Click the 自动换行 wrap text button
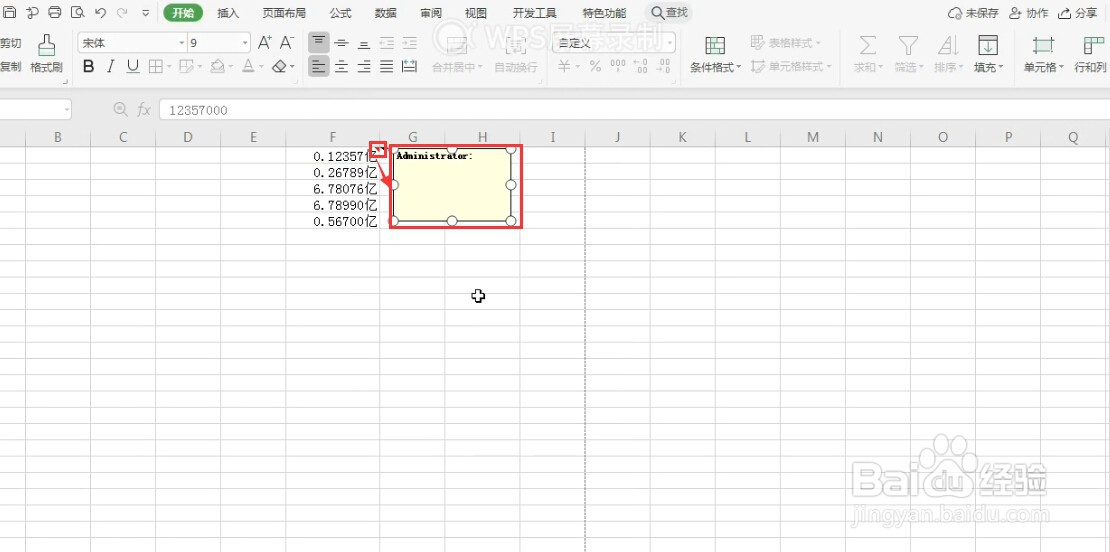This screenshot has height=552, width=1110. [x=516, y=54]
